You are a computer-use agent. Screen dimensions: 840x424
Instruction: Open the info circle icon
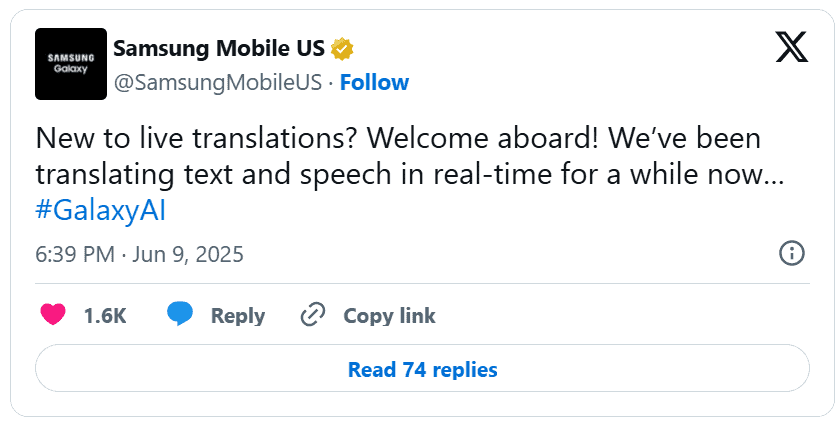[792, 253]
